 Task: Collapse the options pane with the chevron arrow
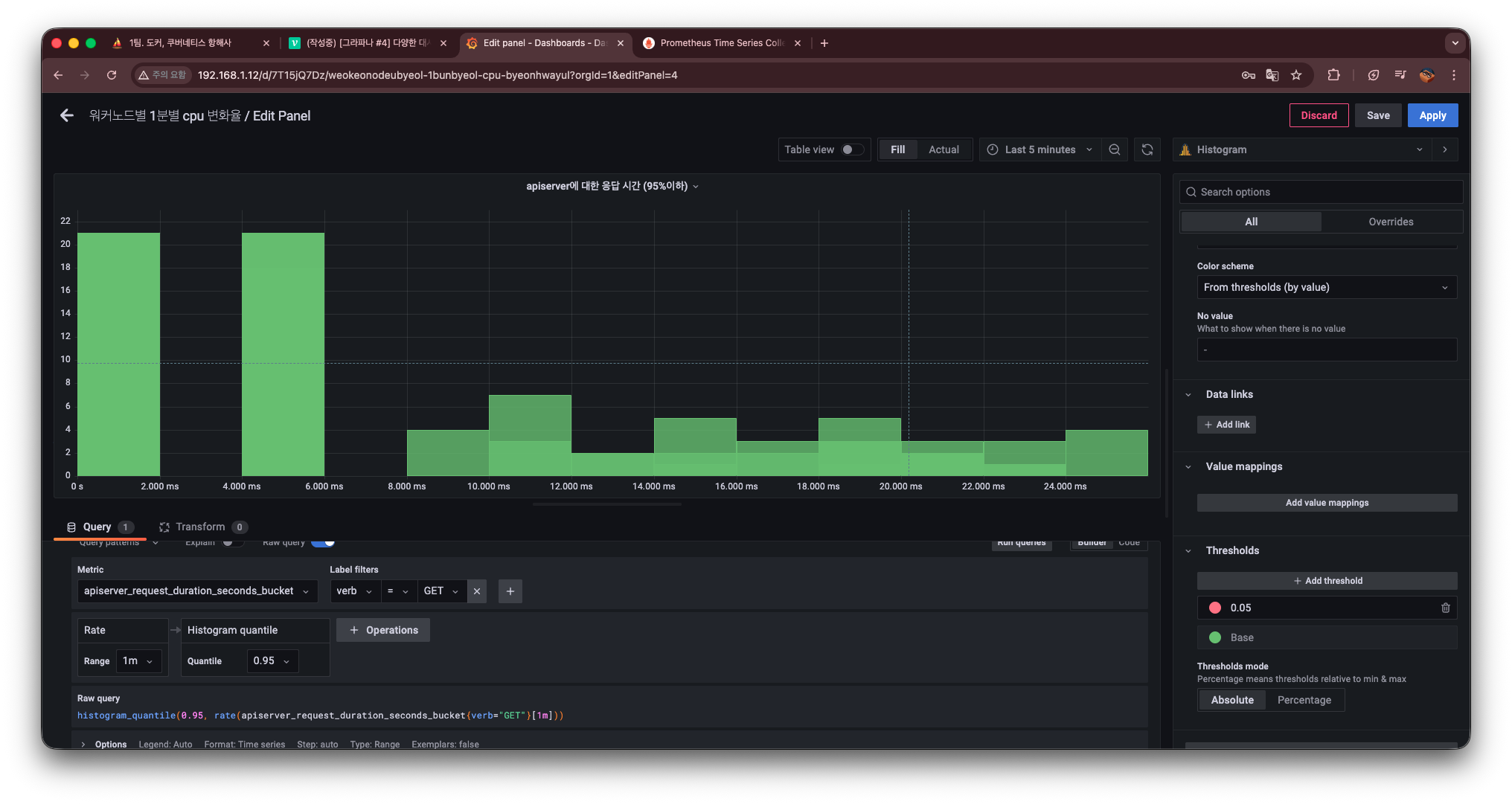tap(1445, 149)
